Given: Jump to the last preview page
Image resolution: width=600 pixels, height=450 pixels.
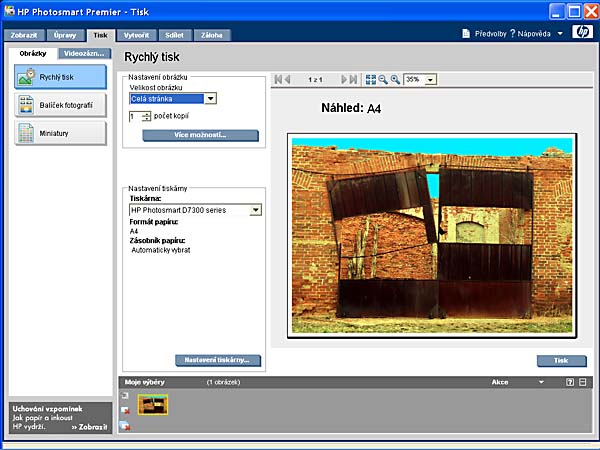Looking at the screenshot, I should pos(354,79).
